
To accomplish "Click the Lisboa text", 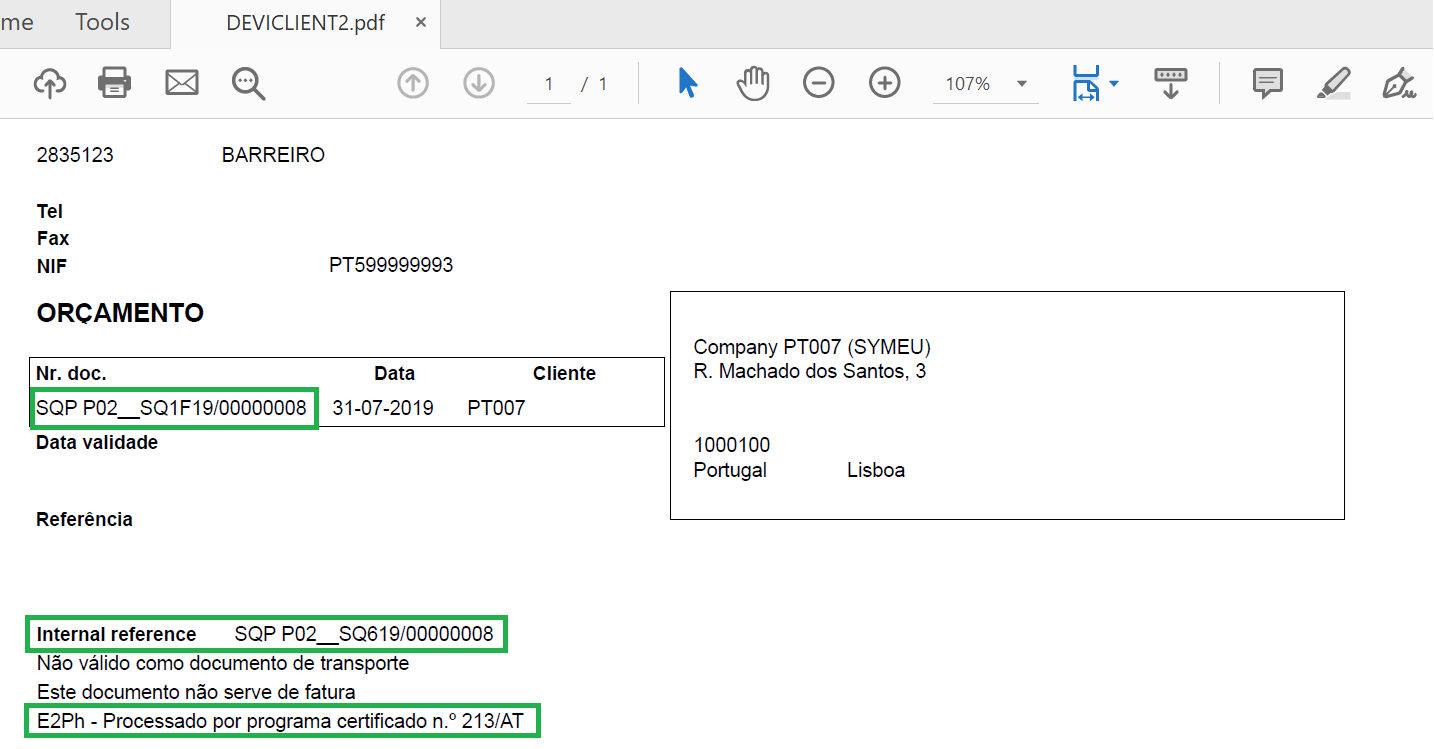I will (x=876, y=471).
